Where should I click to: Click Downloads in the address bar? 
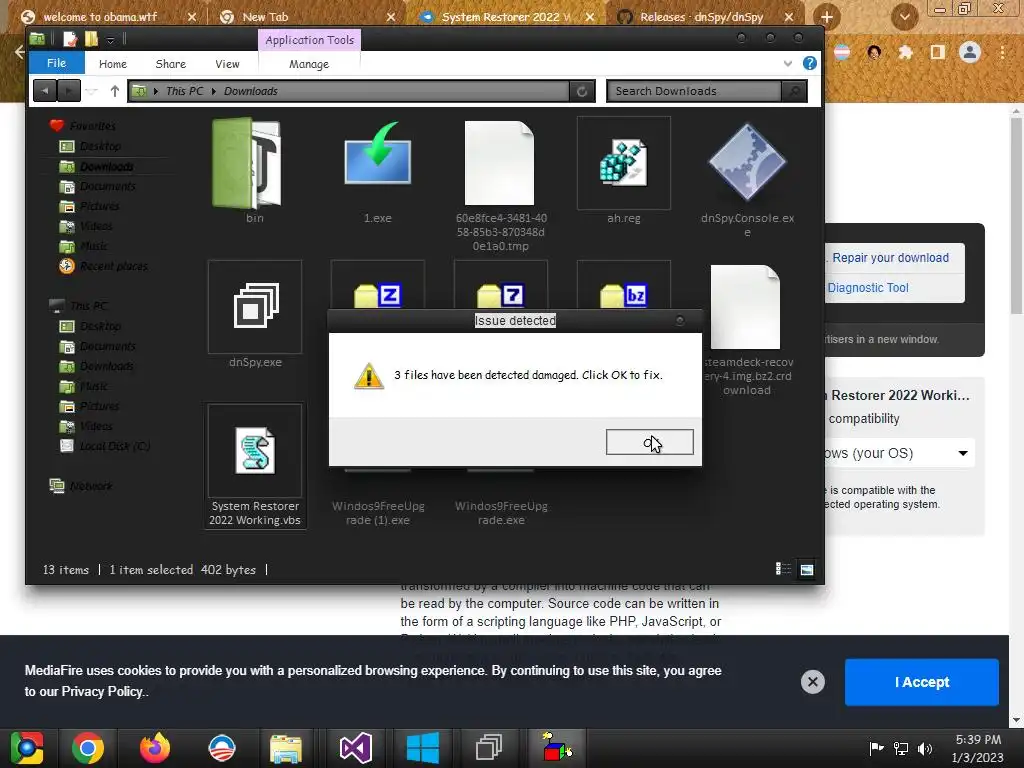point(251,91)
